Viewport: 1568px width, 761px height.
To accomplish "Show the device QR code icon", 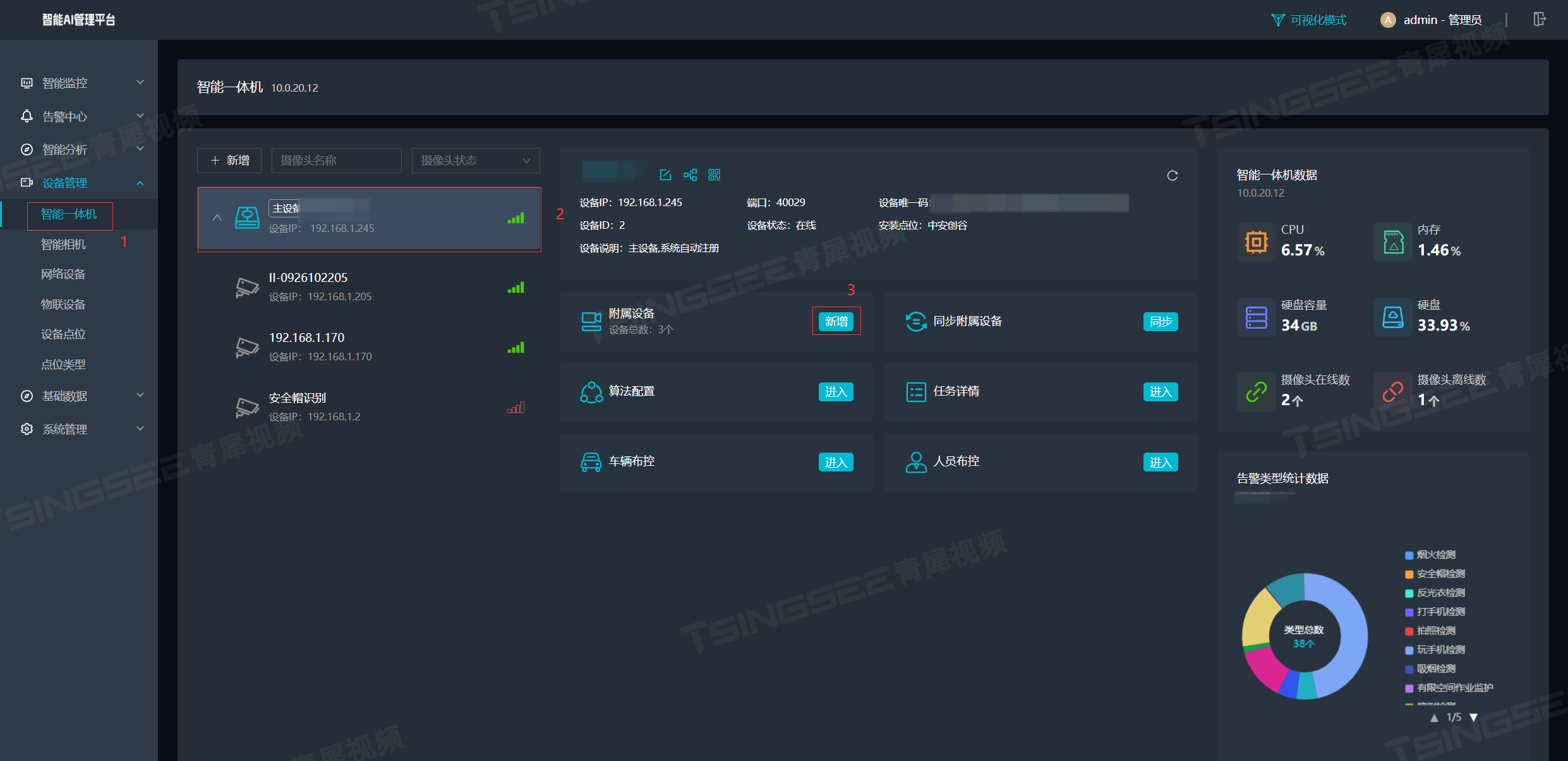I will (x=714, y=175).
